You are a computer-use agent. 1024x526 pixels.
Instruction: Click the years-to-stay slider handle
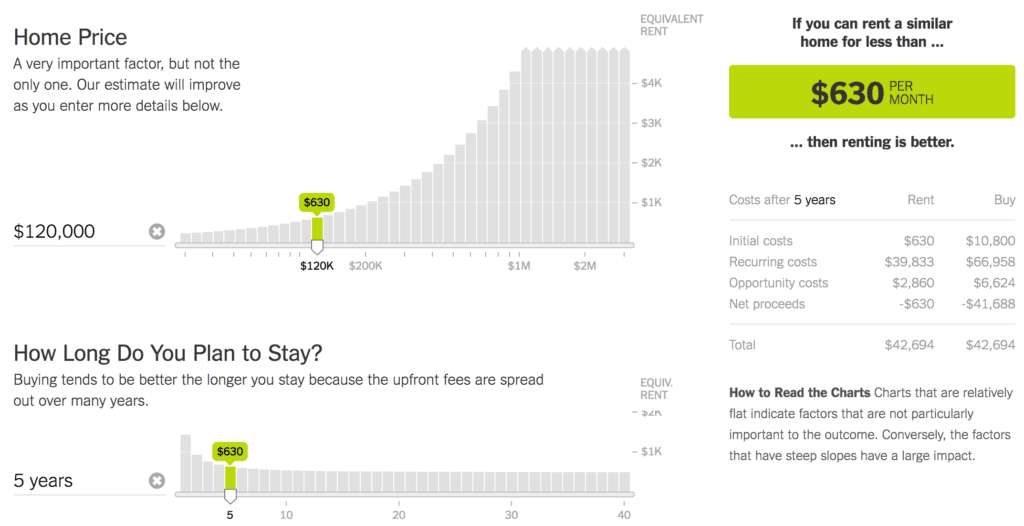coord(230,496)
